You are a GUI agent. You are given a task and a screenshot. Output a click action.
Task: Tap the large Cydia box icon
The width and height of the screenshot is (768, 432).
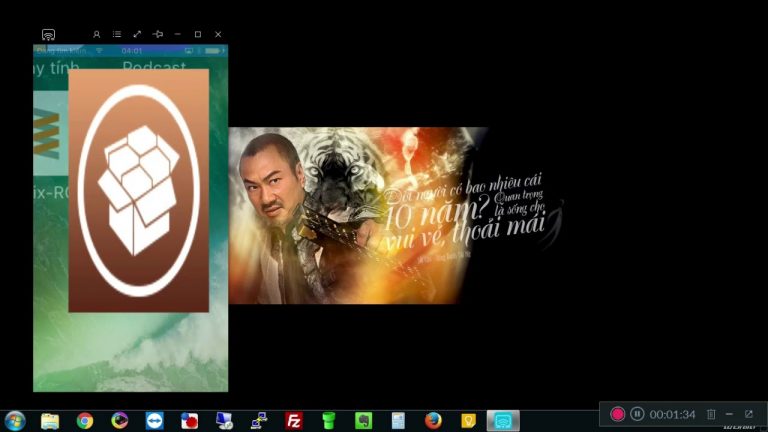(x=139, y=190)
